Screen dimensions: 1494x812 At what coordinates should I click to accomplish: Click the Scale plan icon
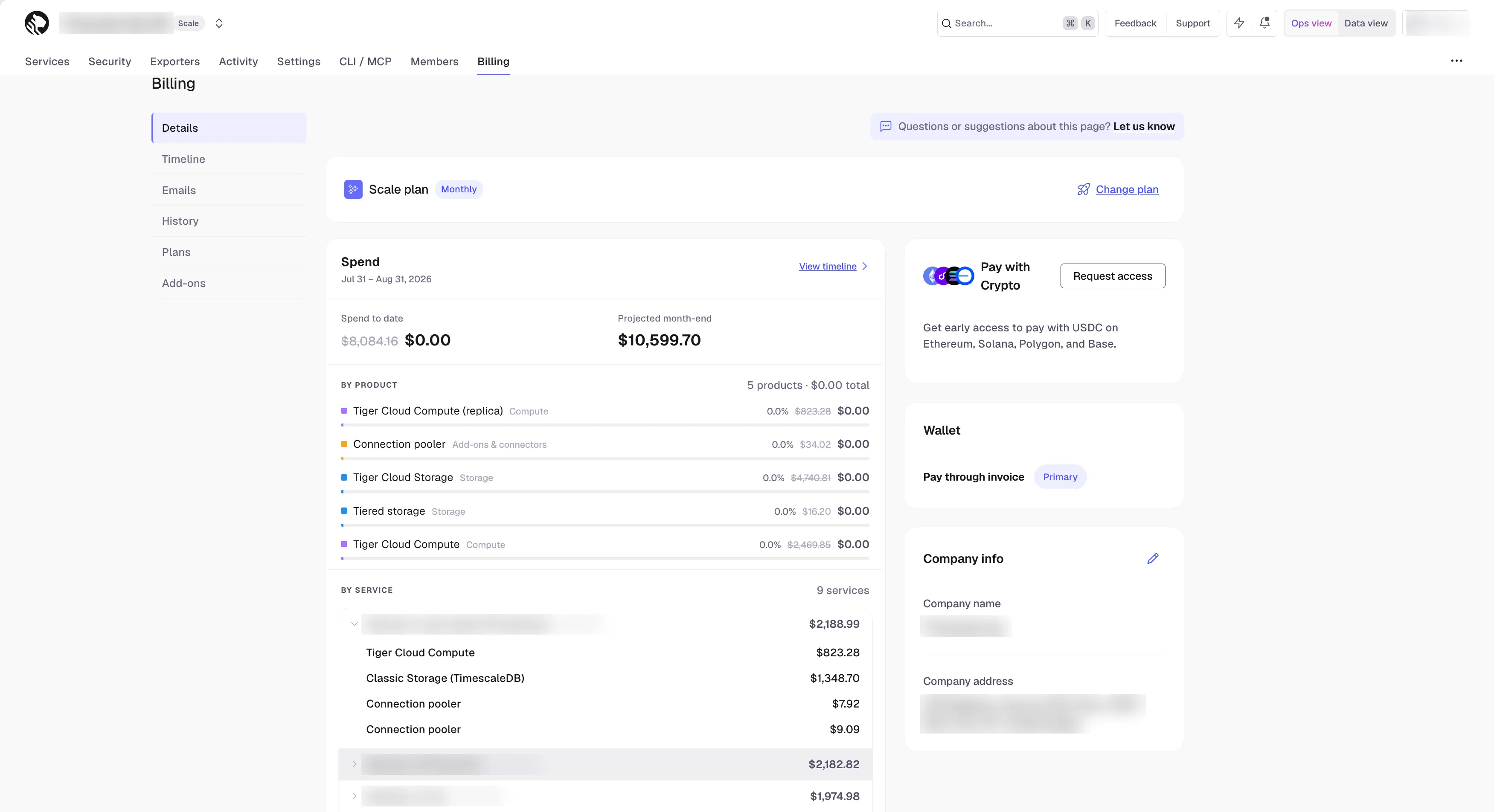point(353,189)
